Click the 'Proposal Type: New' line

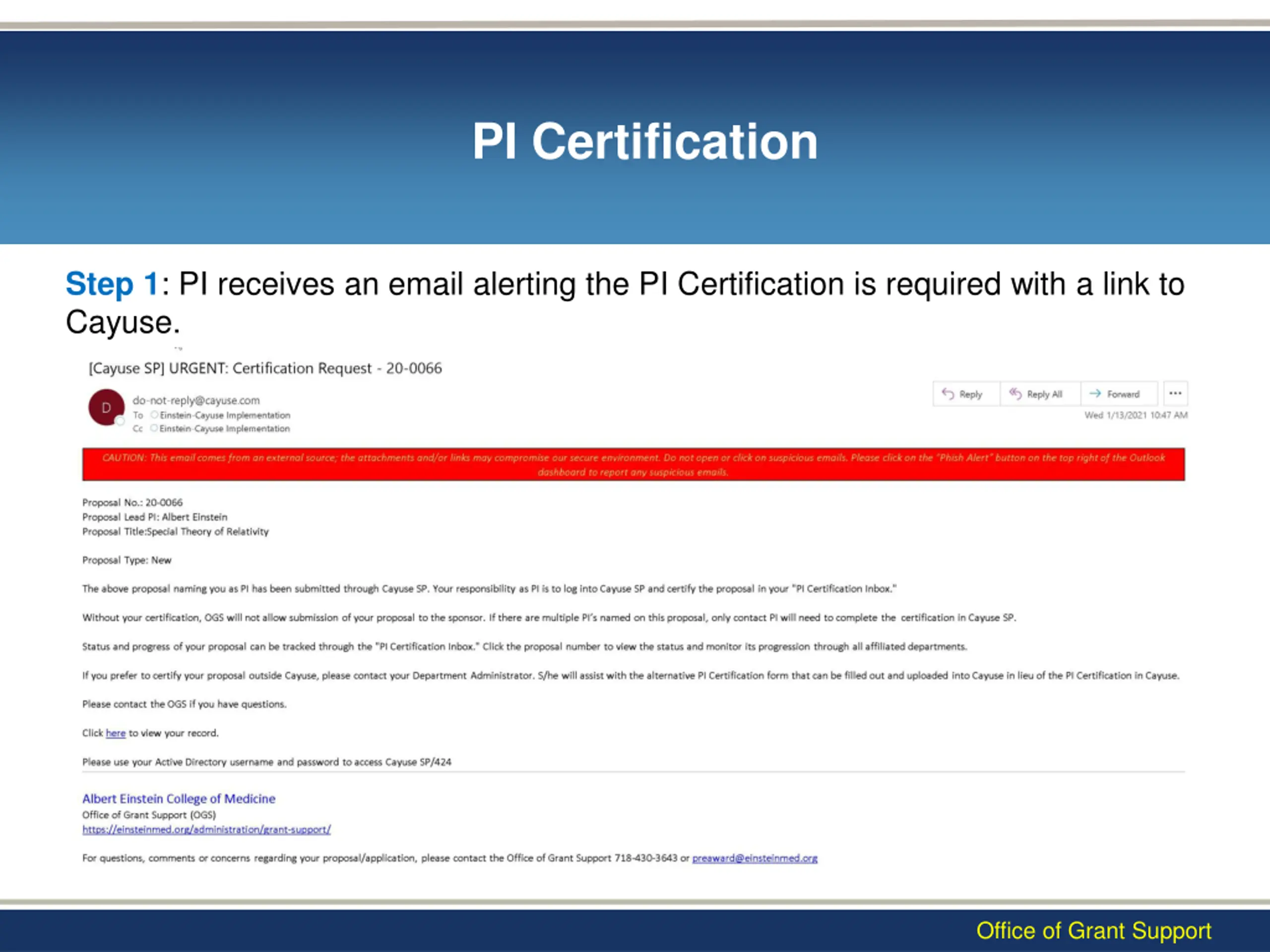tap(127, 560)
